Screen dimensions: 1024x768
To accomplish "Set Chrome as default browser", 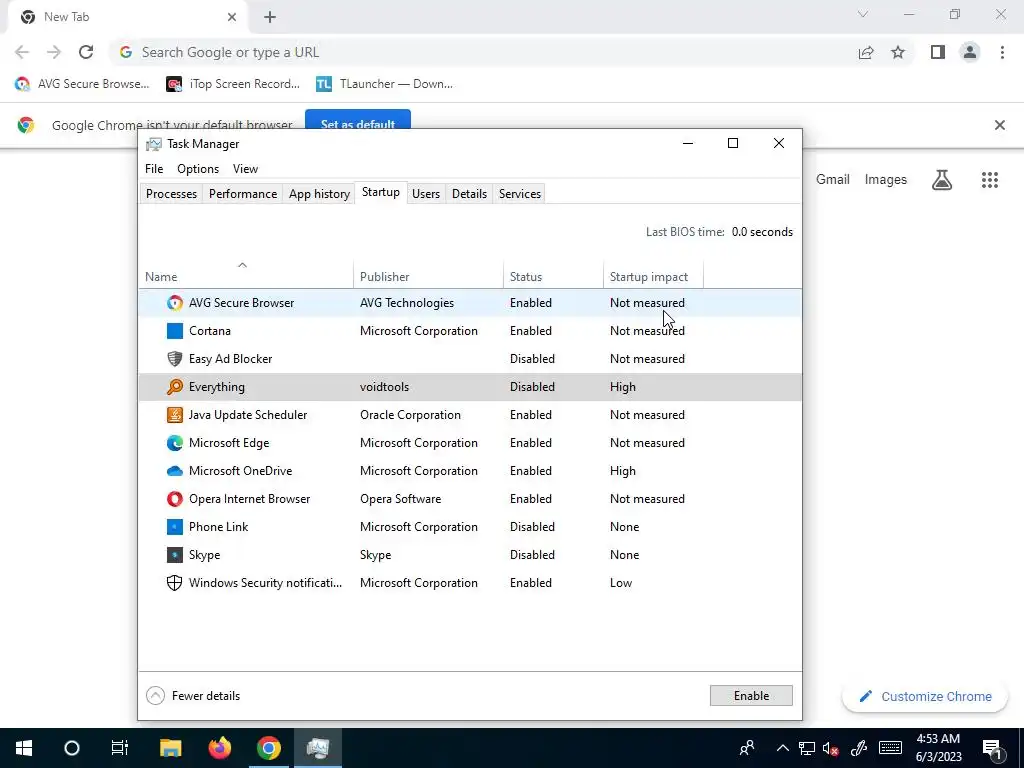I will pos(358,121).
